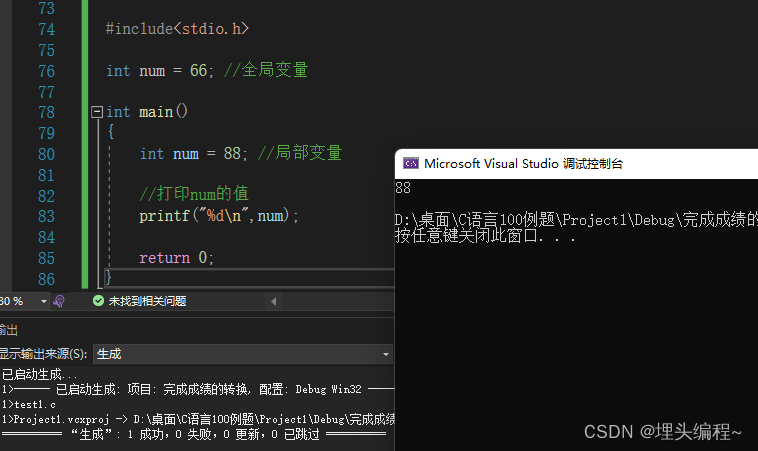The height and width of the screenshot is (451, 758).
Task: Click the '已启动生成...' output line
Action: click(40, 375)
